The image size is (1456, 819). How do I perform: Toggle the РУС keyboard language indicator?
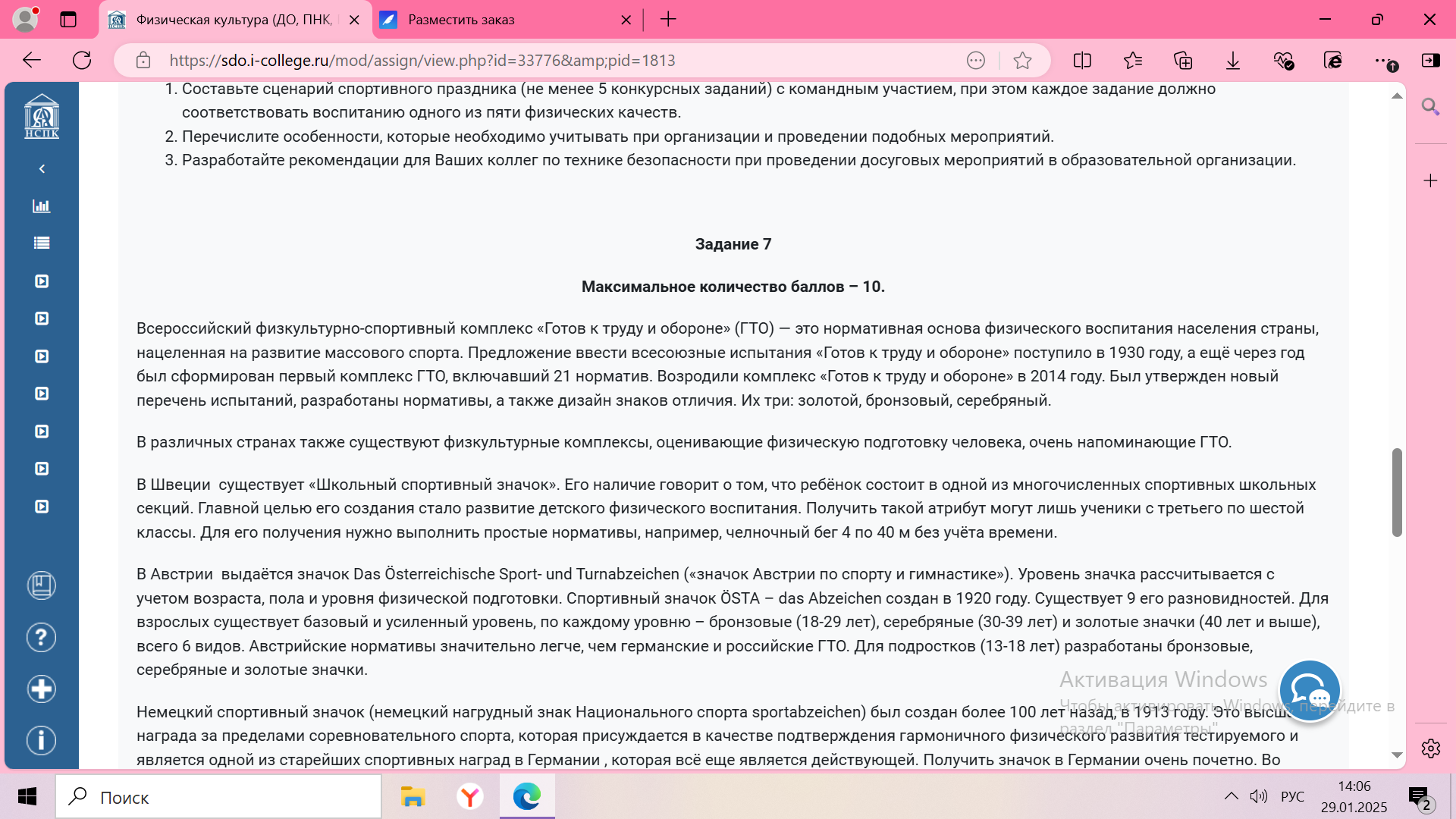coord(1292,796)
